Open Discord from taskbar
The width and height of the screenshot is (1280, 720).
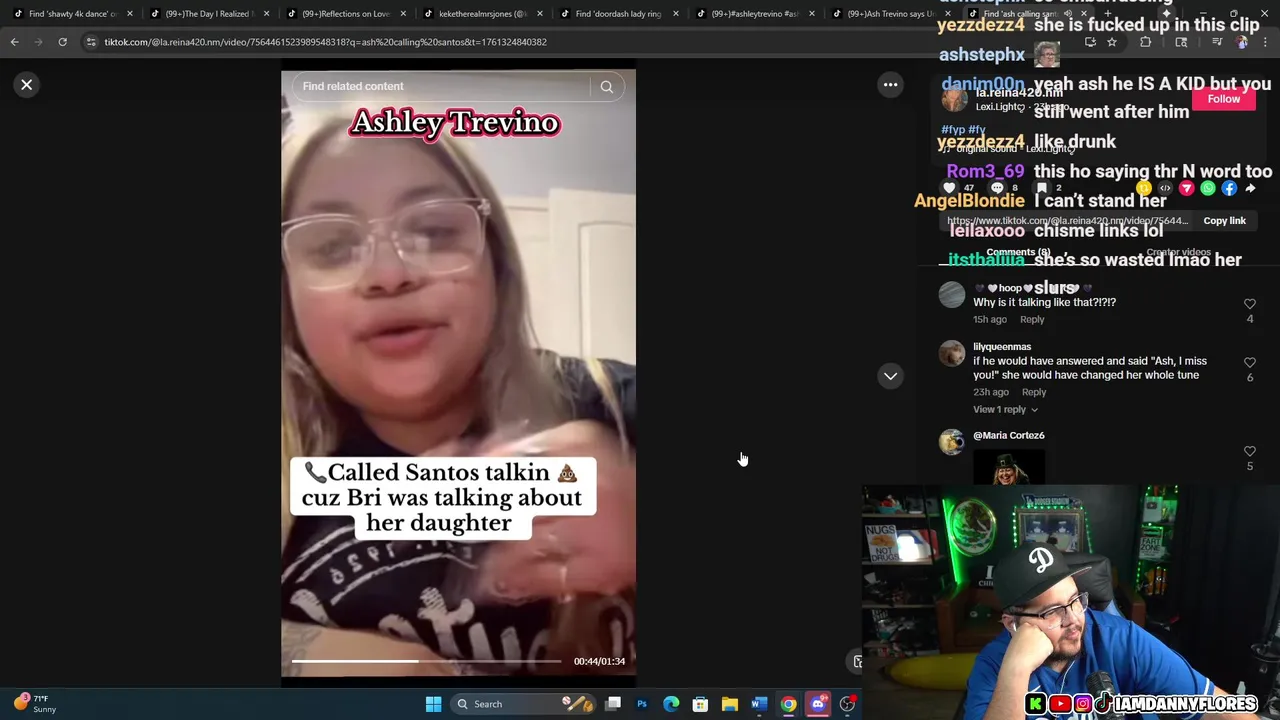coord(818,704)
